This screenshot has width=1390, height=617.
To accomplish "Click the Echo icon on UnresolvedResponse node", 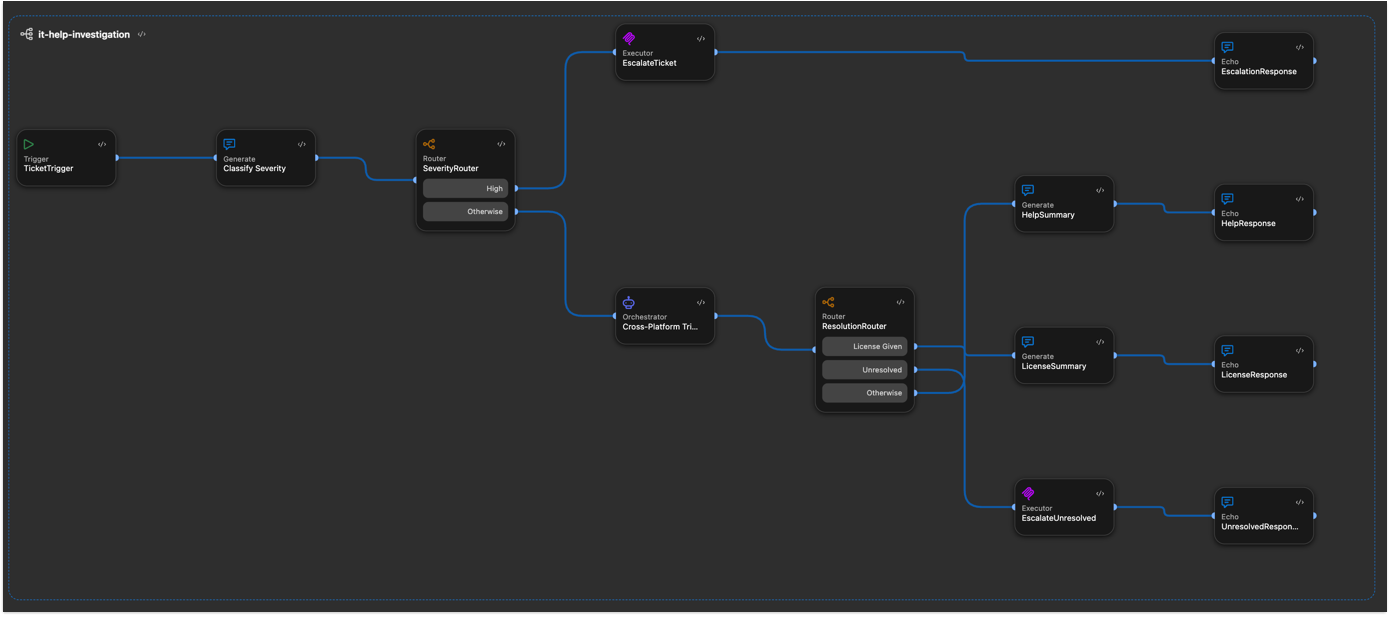I will [1228, 502].
